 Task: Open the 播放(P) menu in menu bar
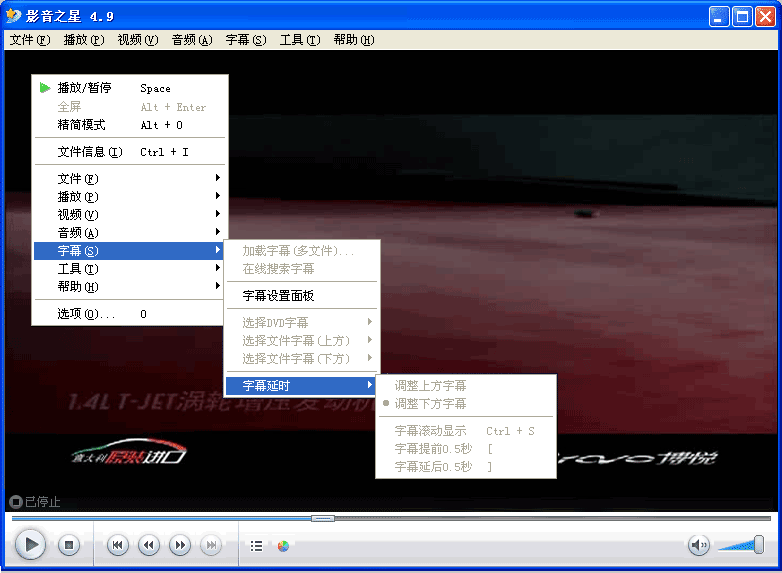coord(84,40)
